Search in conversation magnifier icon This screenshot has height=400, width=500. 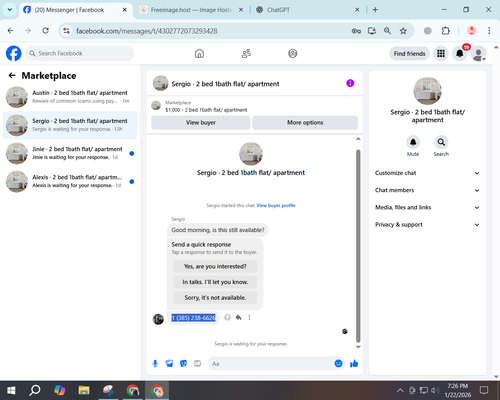tap(441, 142)
